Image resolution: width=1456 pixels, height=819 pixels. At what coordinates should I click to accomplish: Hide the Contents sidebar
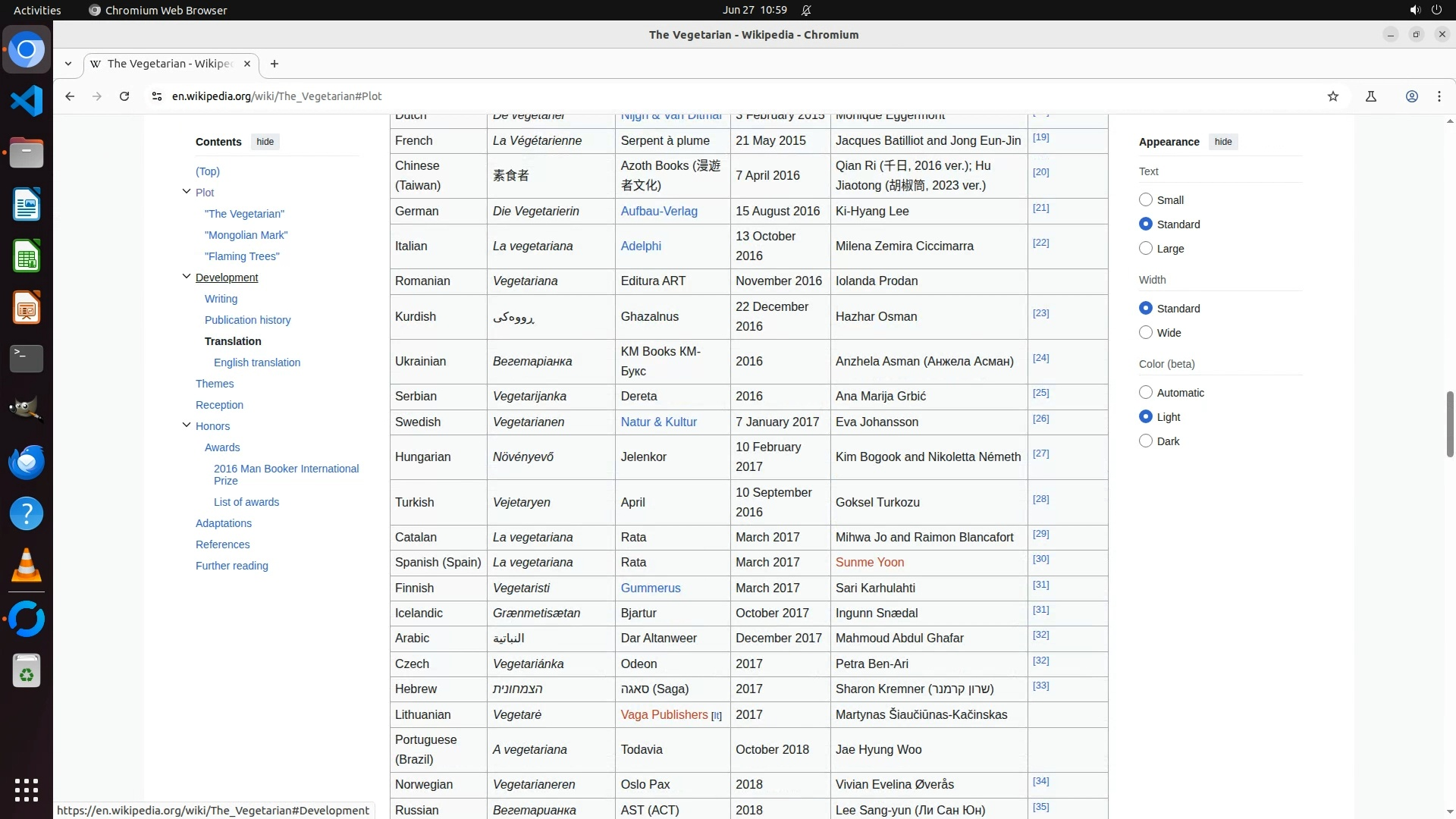pos(265,142)
